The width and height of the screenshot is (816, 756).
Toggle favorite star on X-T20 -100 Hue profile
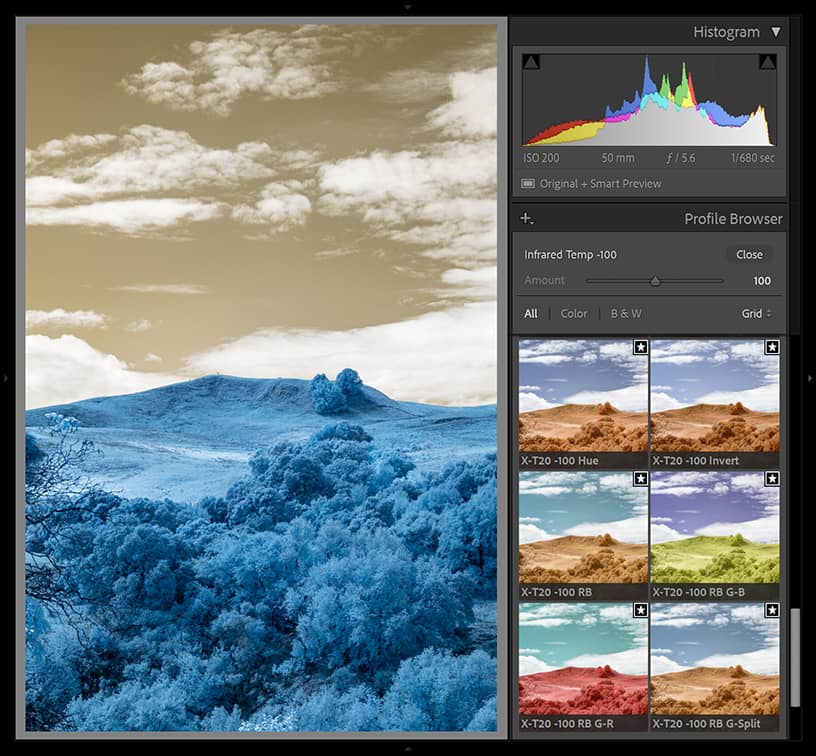(639, 348)
